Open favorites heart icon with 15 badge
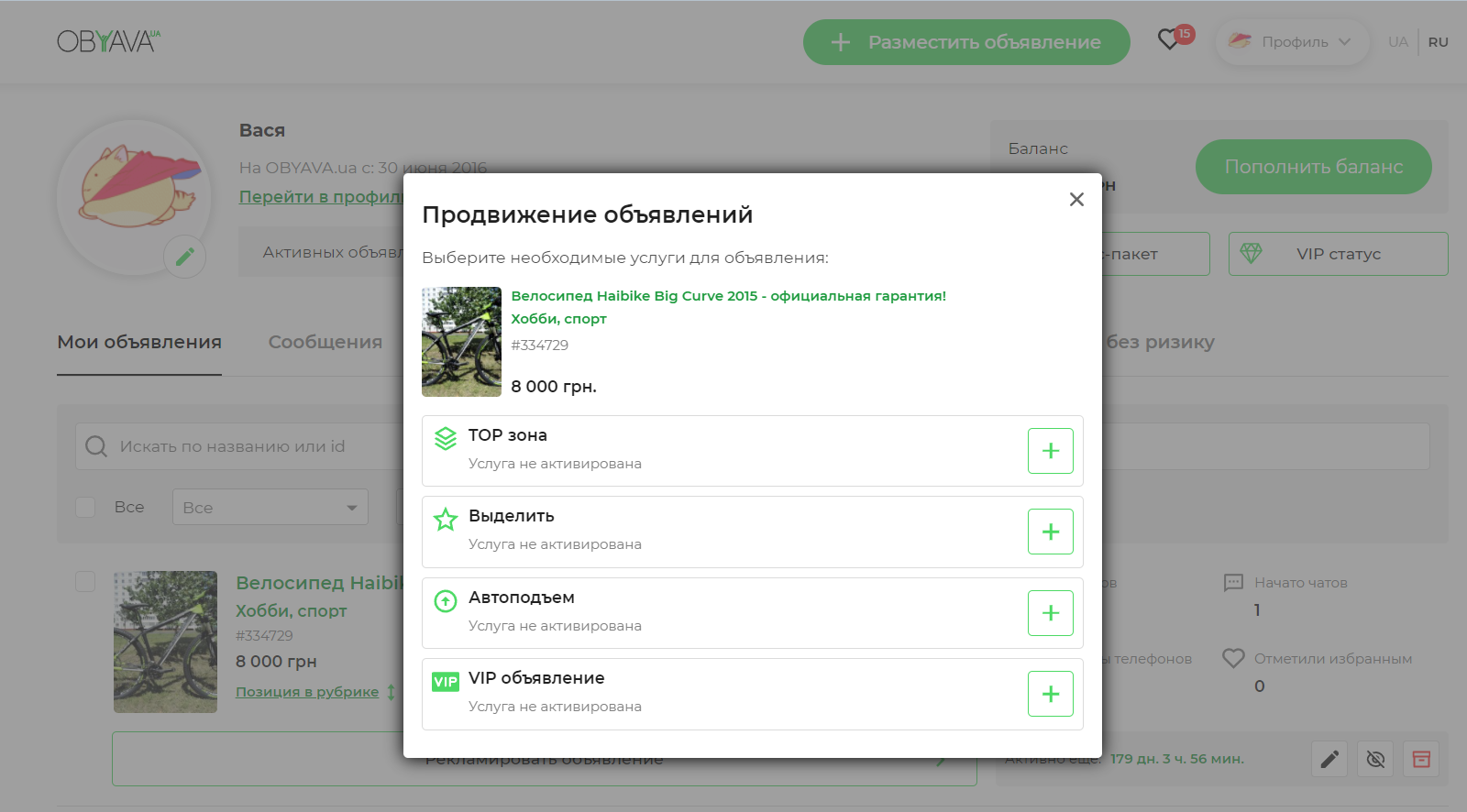 click(1169, 40)
